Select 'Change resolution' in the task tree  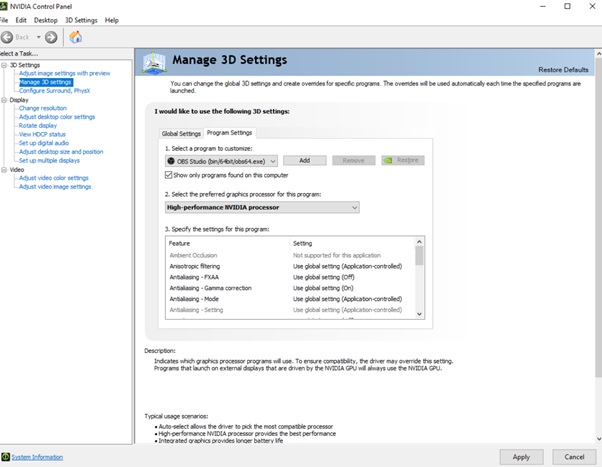[42, 108]
